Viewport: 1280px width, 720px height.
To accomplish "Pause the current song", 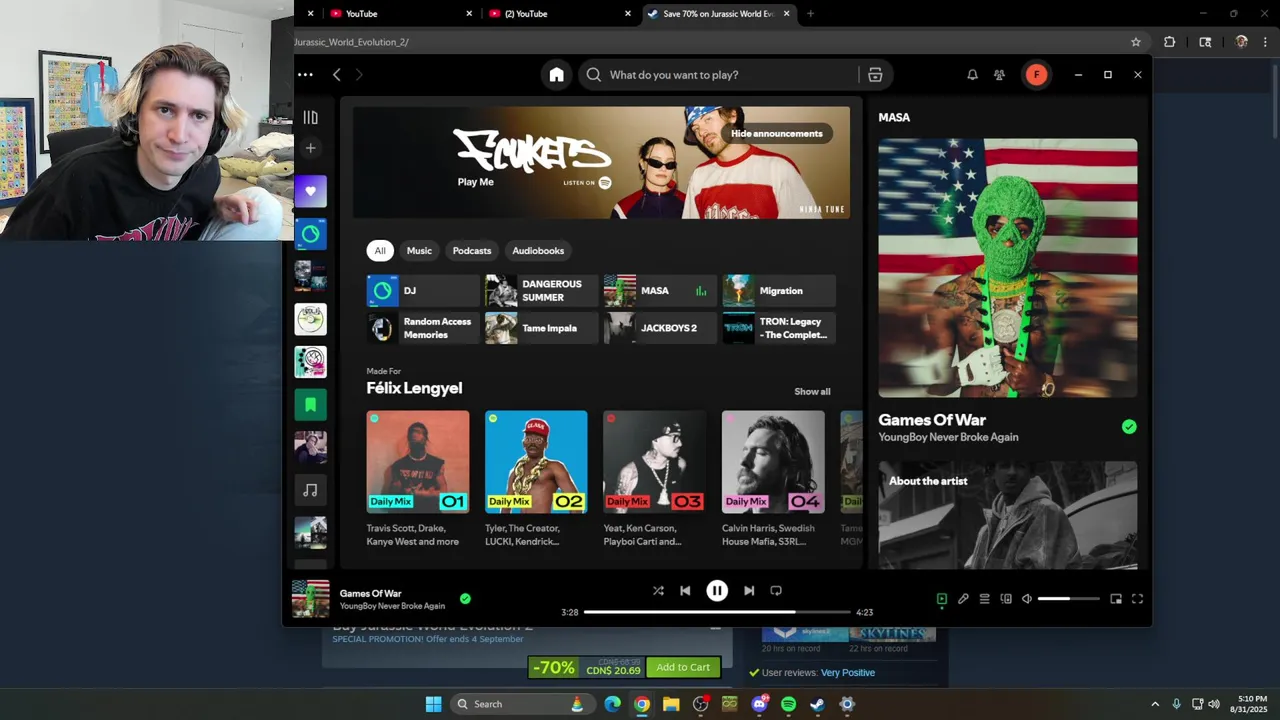I will pos(717,591).
